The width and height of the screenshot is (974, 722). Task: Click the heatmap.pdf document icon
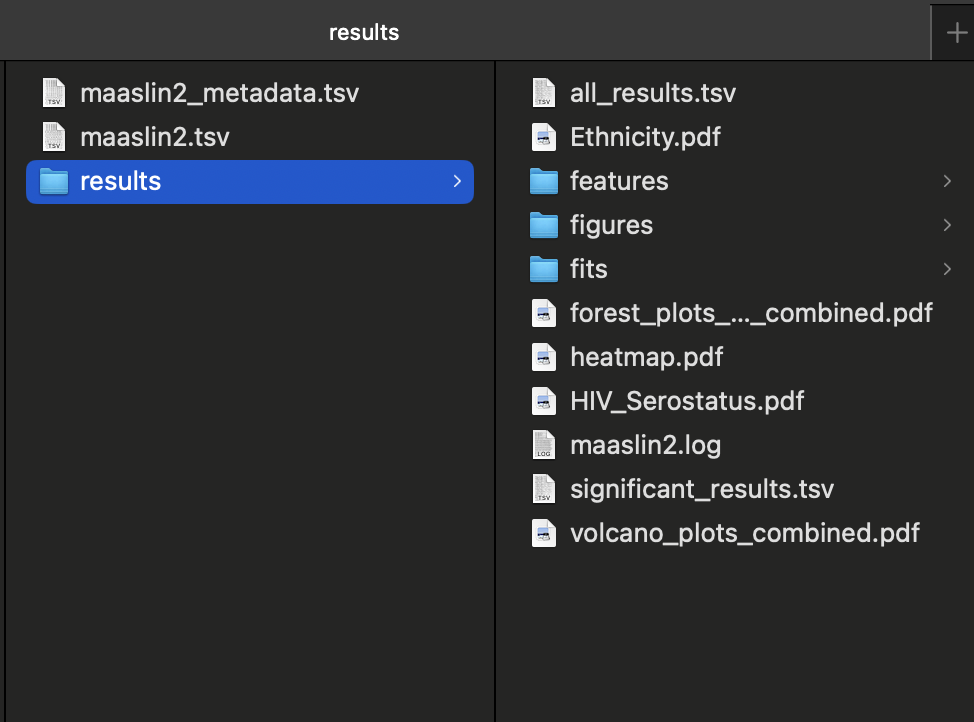point(543,357)
